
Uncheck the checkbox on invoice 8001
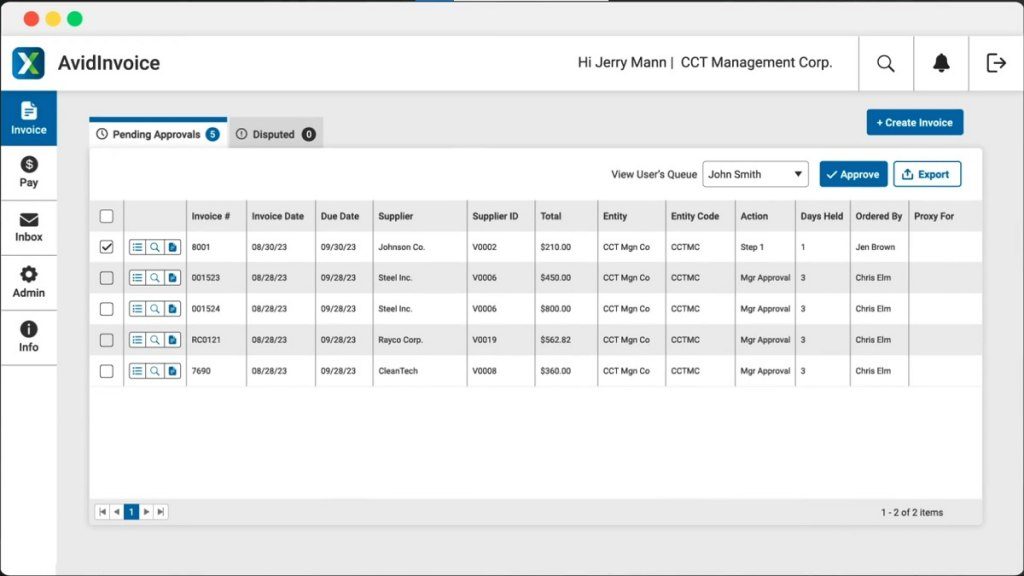107,246
